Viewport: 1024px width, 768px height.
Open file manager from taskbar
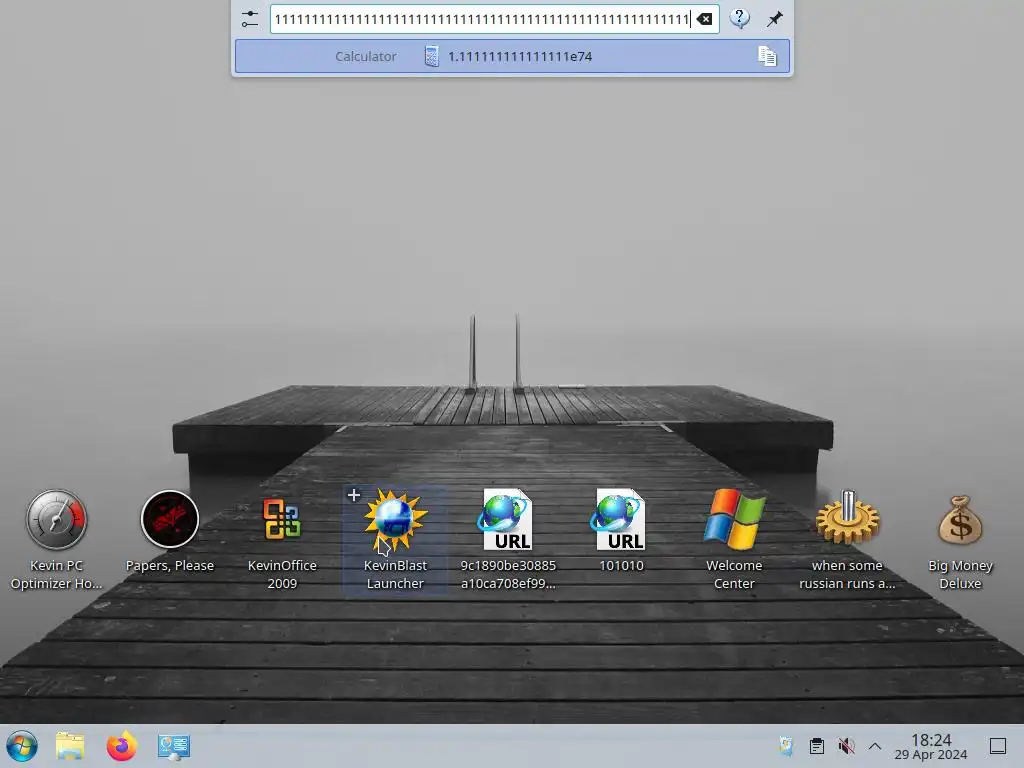pos(70,746)
